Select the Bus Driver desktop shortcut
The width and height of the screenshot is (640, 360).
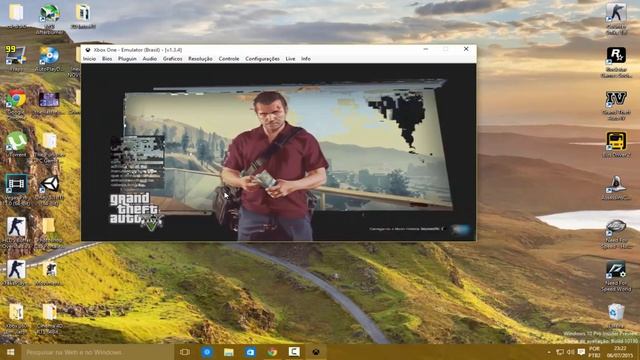pyautogui.click(x=616, y=144)
